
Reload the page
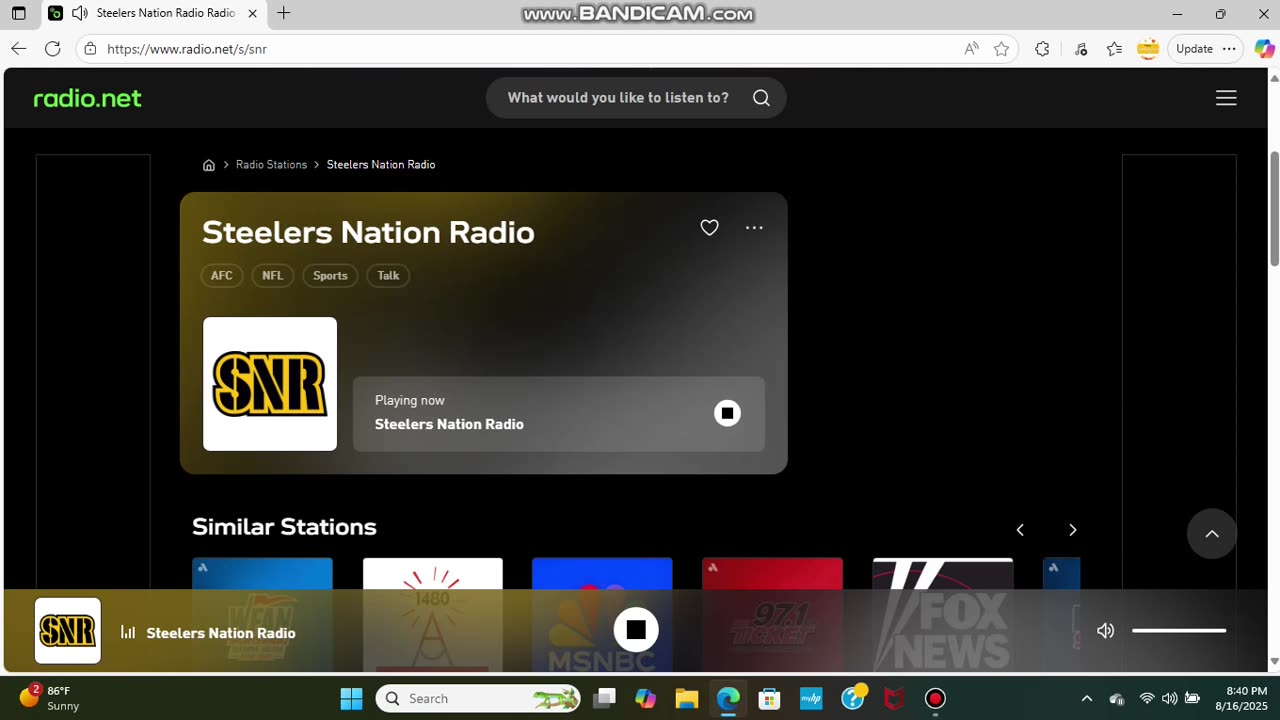coord(53,48)
